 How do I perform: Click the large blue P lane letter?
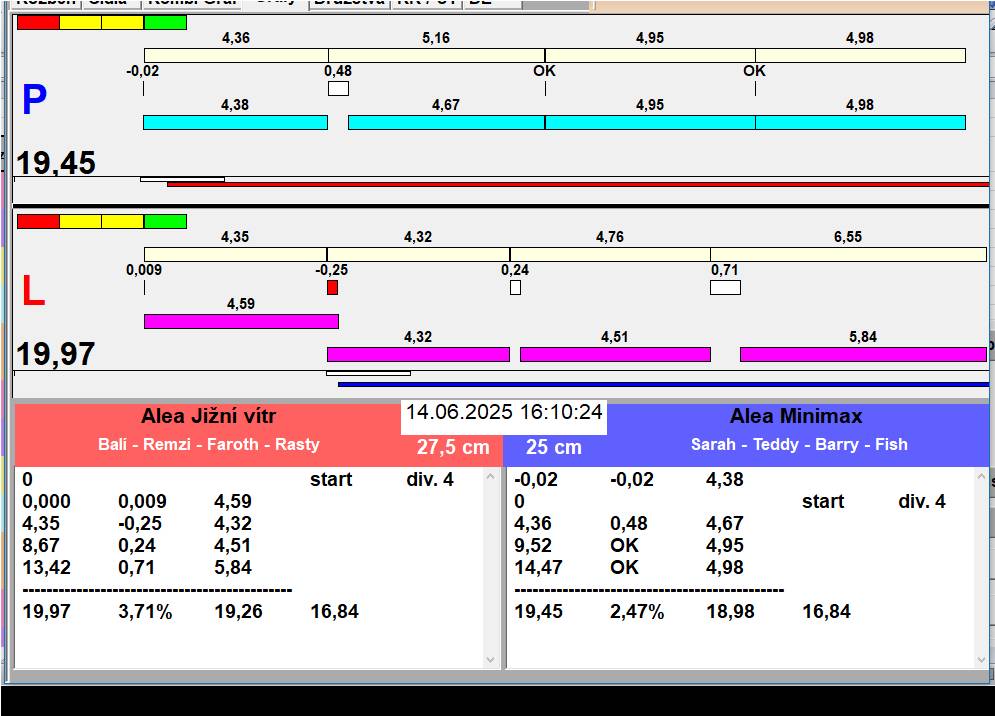tap(34, 101)
